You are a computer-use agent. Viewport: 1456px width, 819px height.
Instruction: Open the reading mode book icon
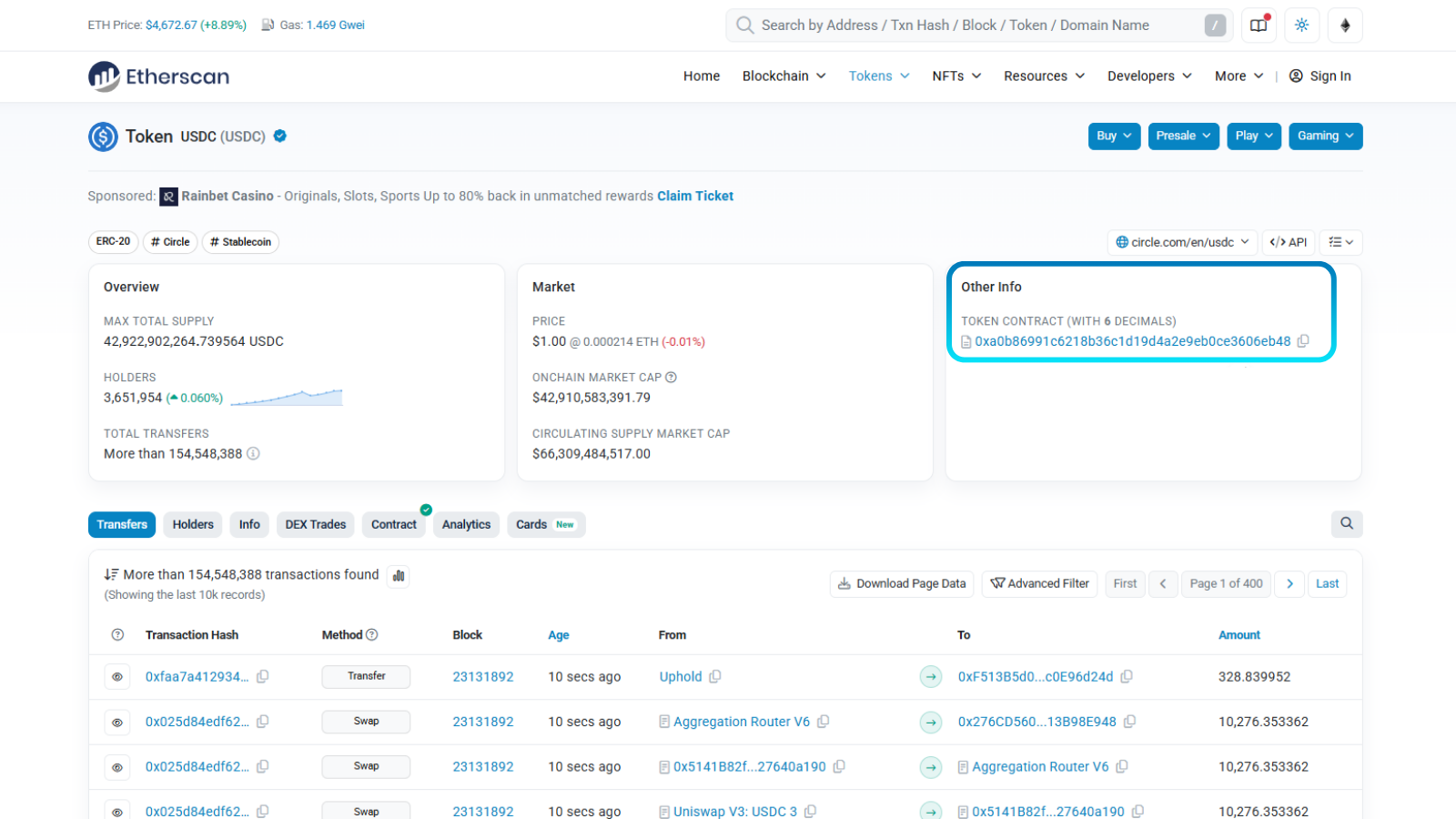[1259, 25]
